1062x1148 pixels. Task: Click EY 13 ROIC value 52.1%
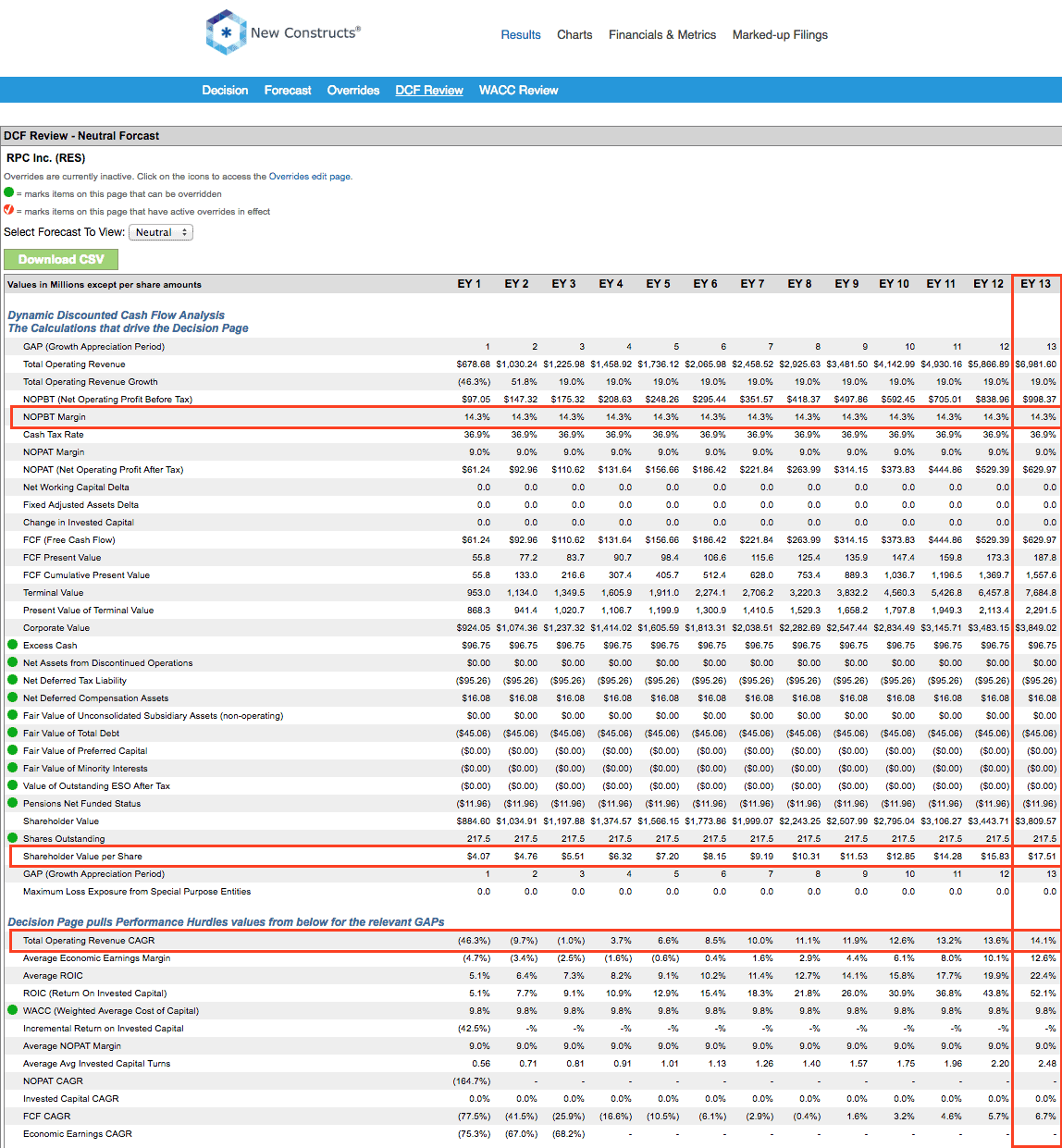(x=1043, y=993)
